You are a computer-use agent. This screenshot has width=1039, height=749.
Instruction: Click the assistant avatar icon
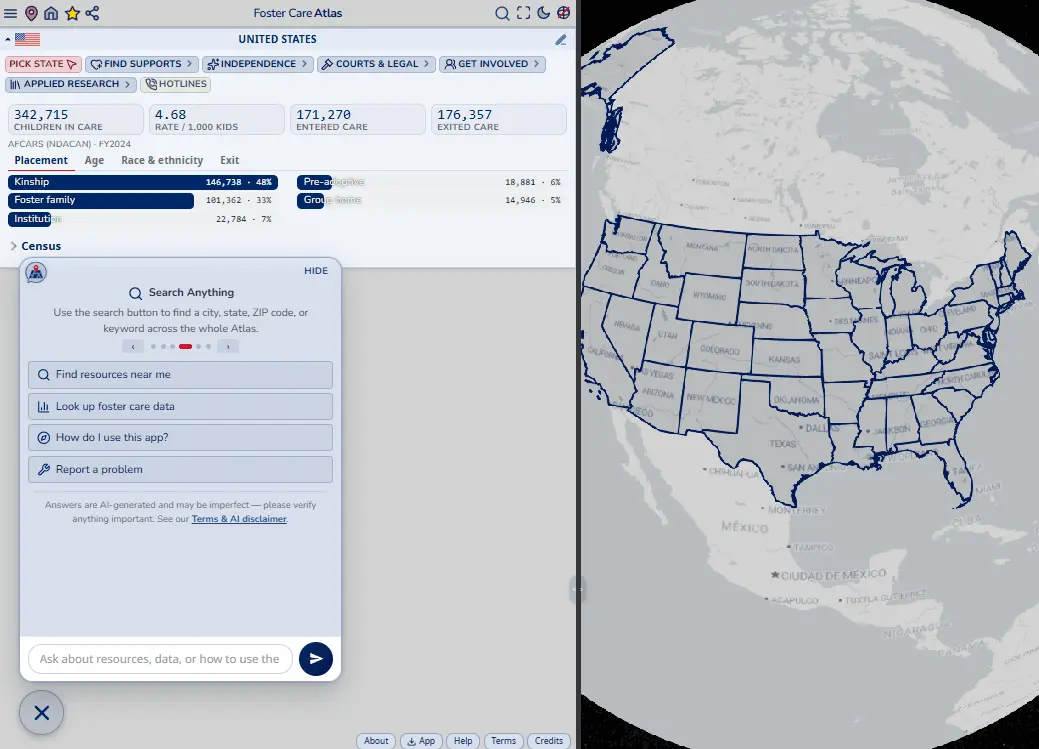[36, 272]
